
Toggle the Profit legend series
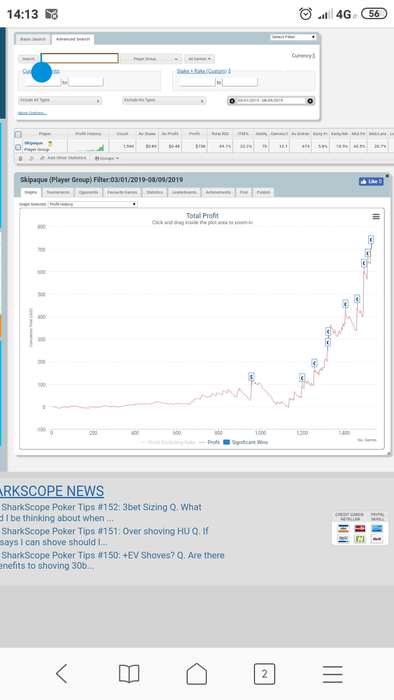click(209, 442)
